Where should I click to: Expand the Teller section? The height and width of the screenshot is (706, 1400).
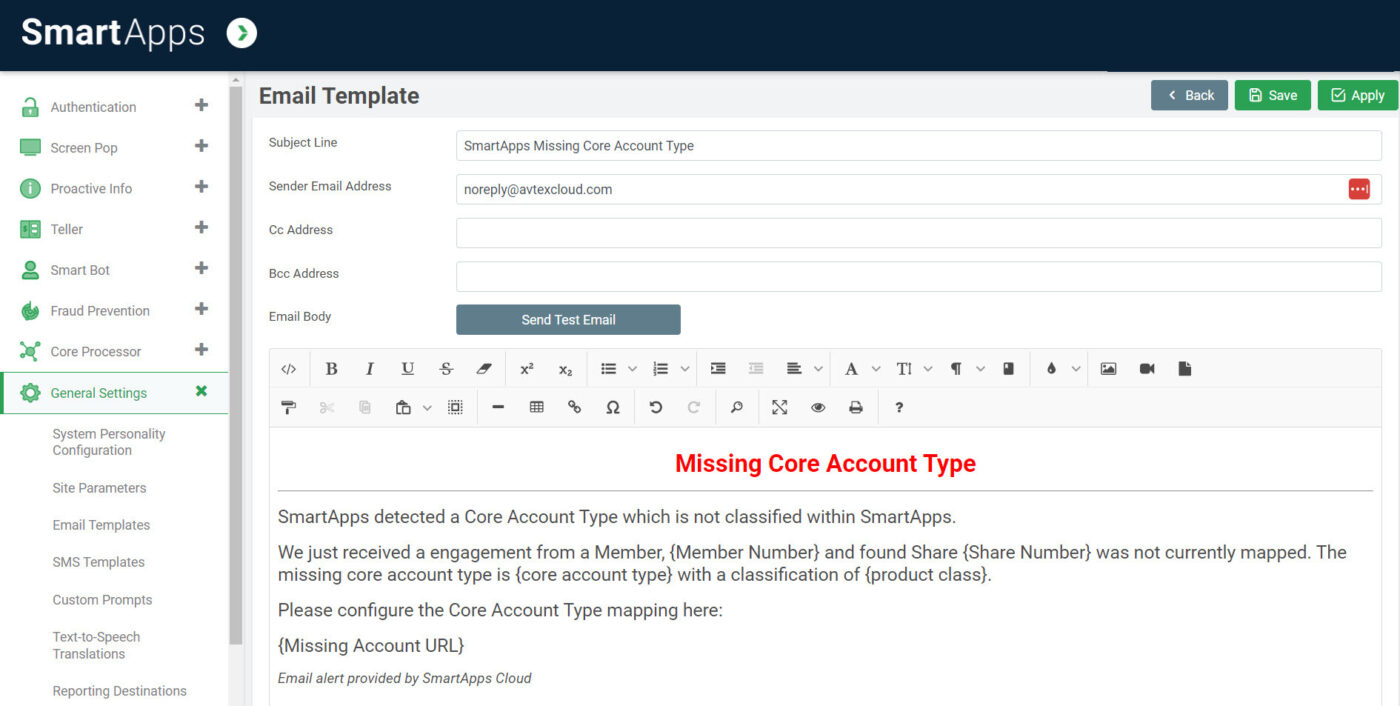tap(201, 228)
